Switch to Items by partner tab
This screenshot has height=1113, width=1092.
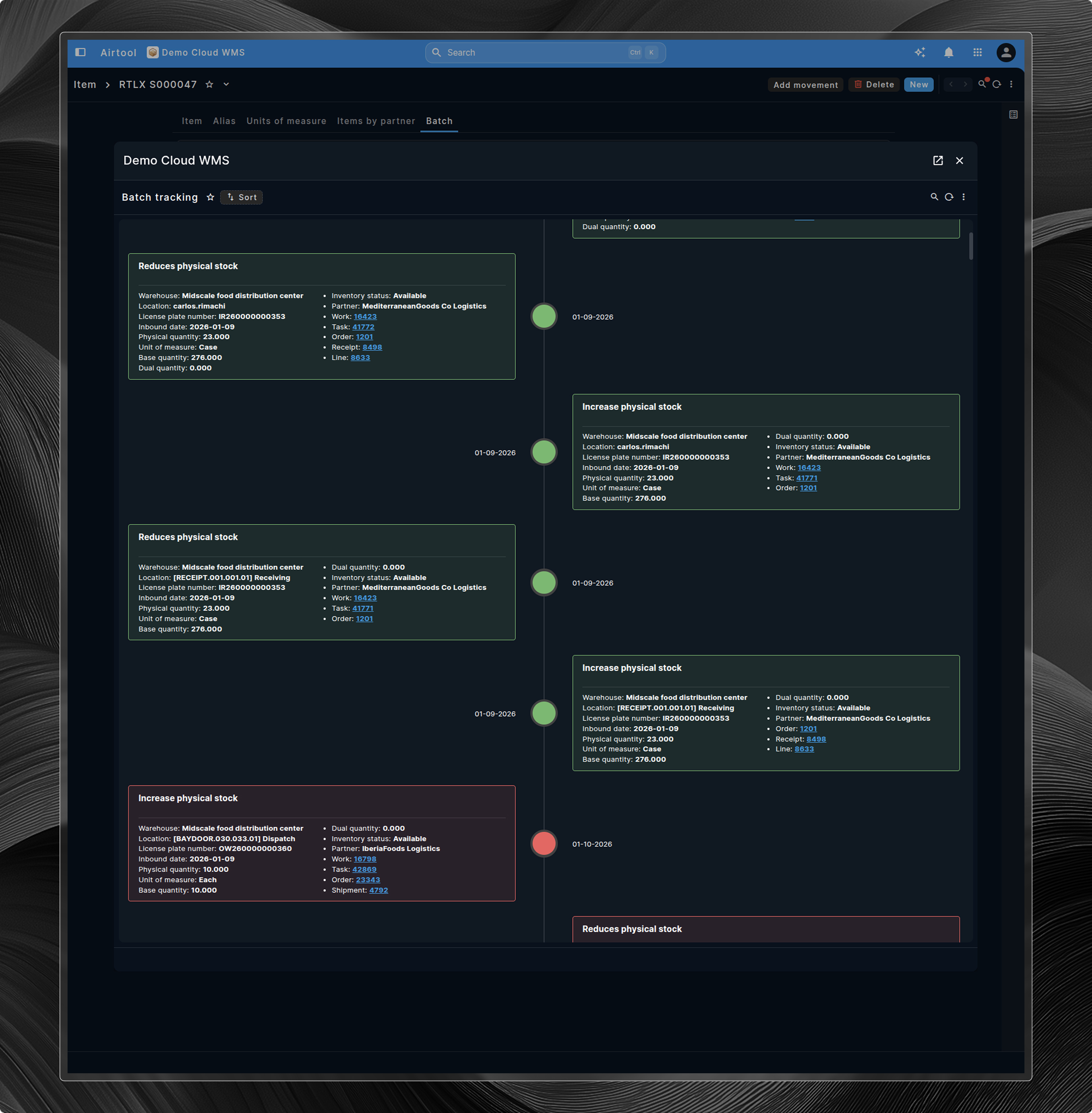tap(376, 121)
